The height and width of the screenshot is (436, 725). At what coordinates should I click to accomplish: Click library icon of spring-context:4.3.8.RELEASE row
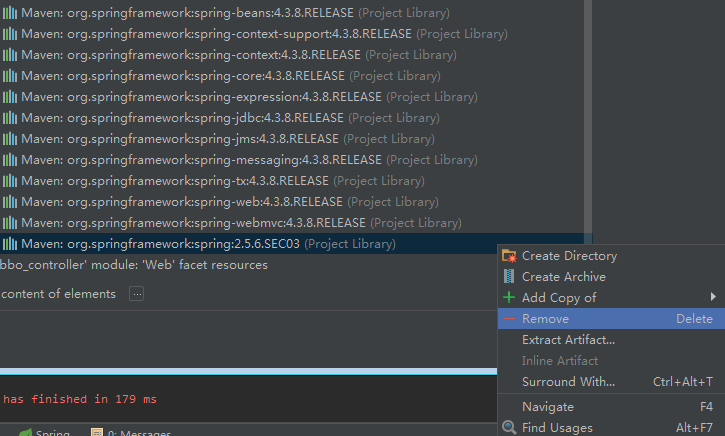point(10,55)
